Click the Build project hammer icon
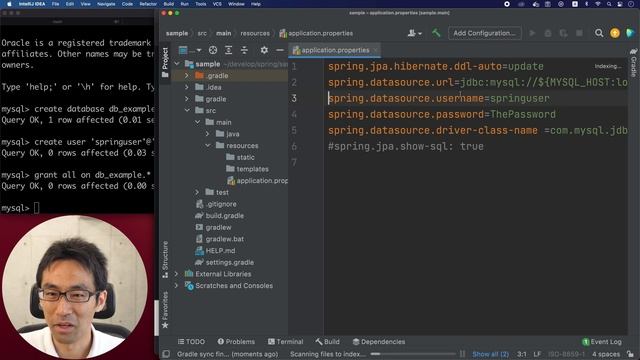 point(436,33)
